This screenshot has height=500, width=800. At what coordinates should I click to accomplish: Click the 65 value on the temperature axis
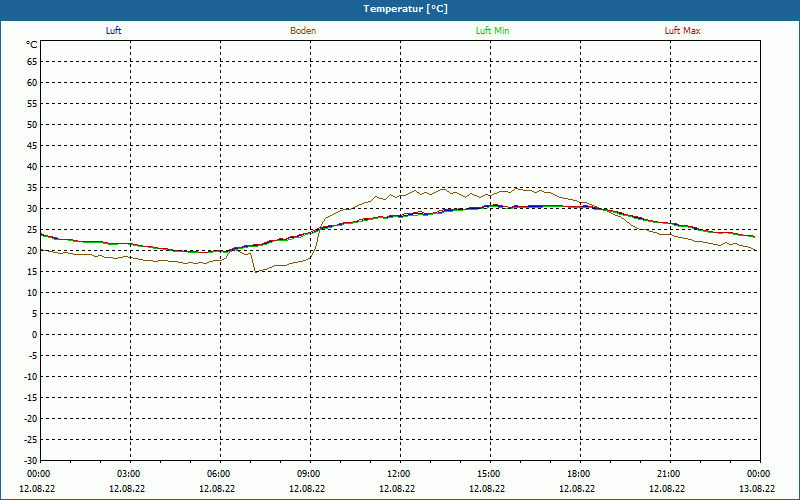(x=32, y=62)
